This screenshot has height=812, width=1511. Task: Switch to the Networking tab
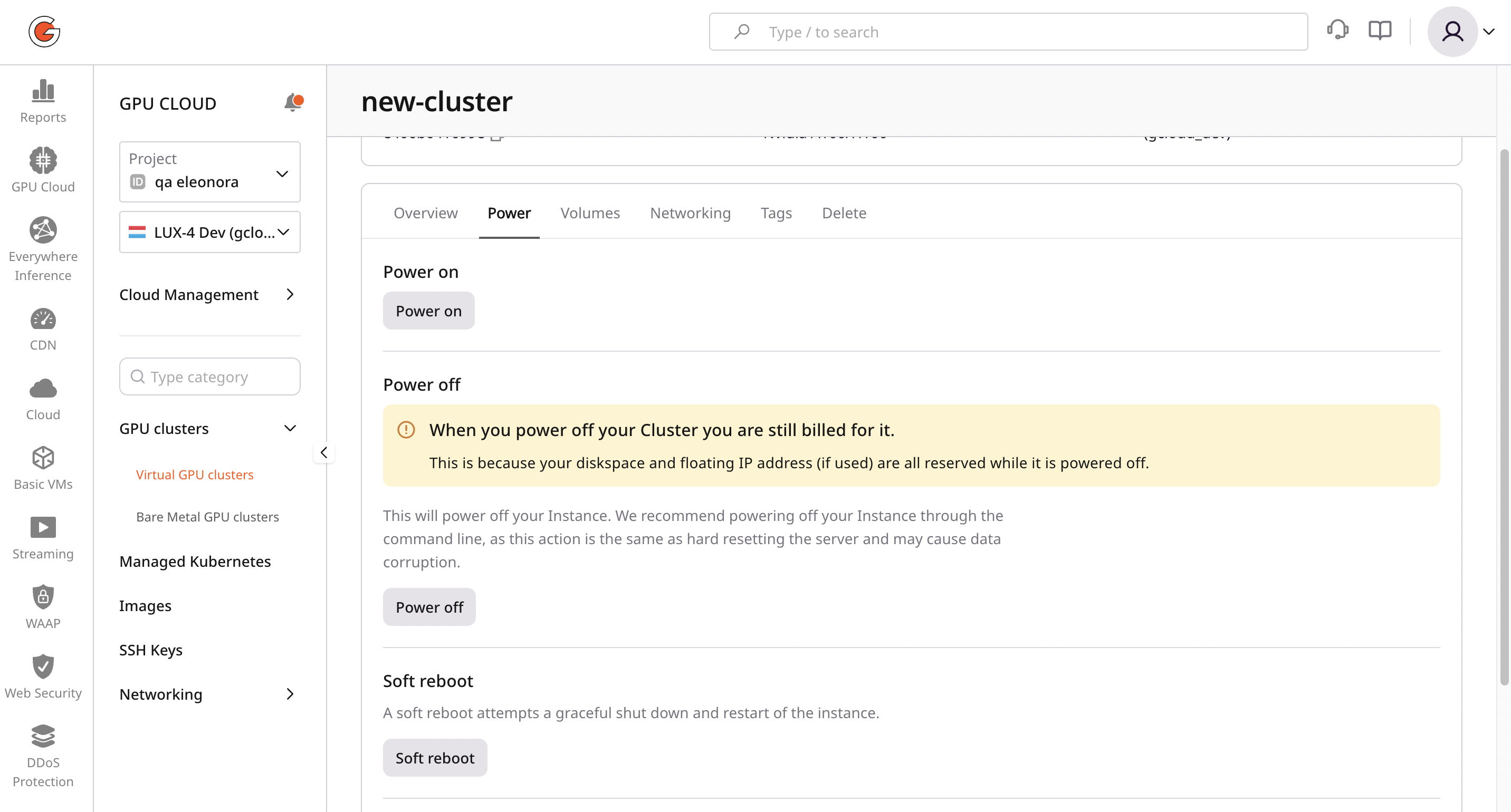[x=690, y=213]
